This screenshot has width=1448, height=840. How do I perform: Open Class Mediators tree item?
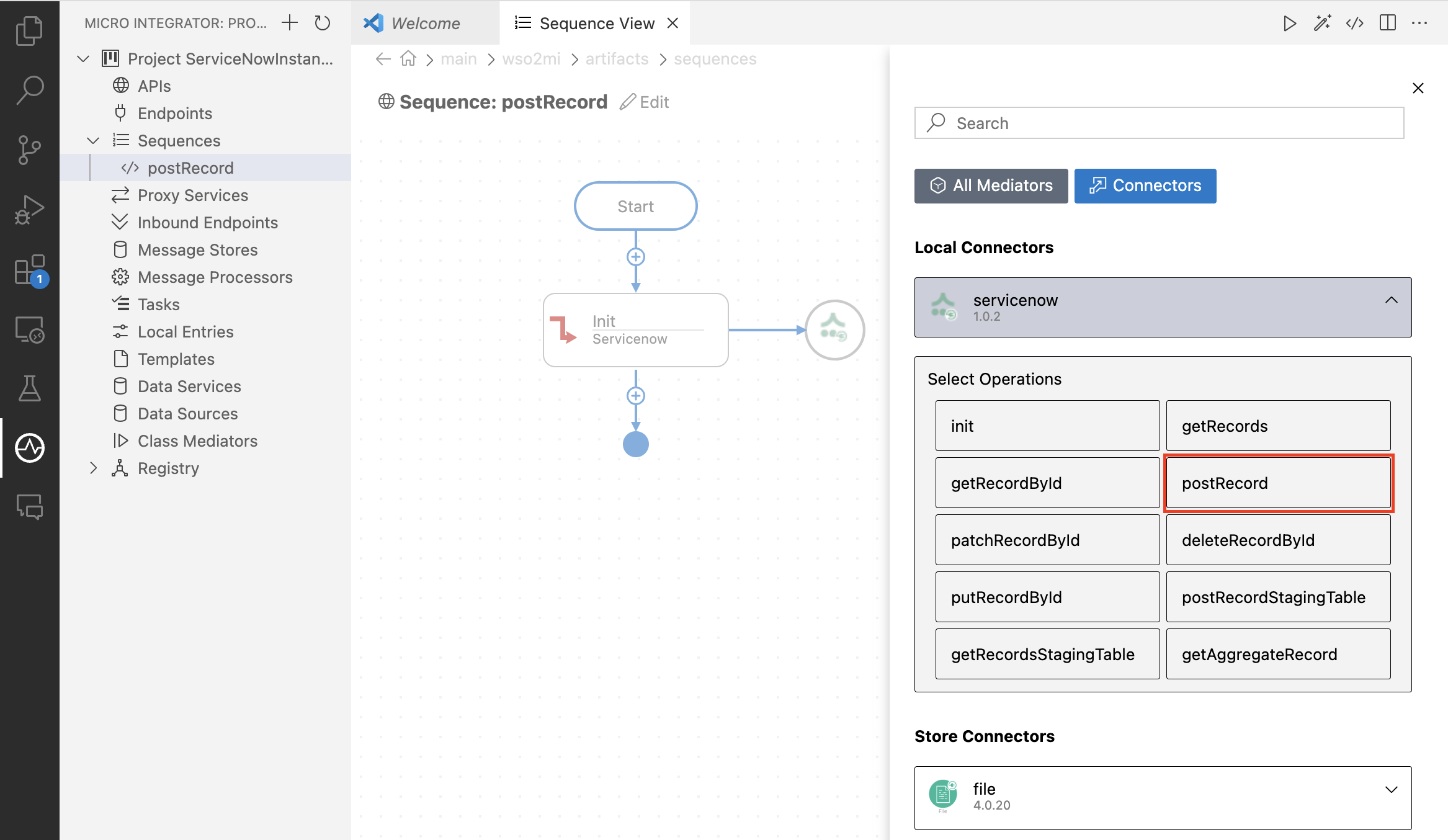coord(205,441)
